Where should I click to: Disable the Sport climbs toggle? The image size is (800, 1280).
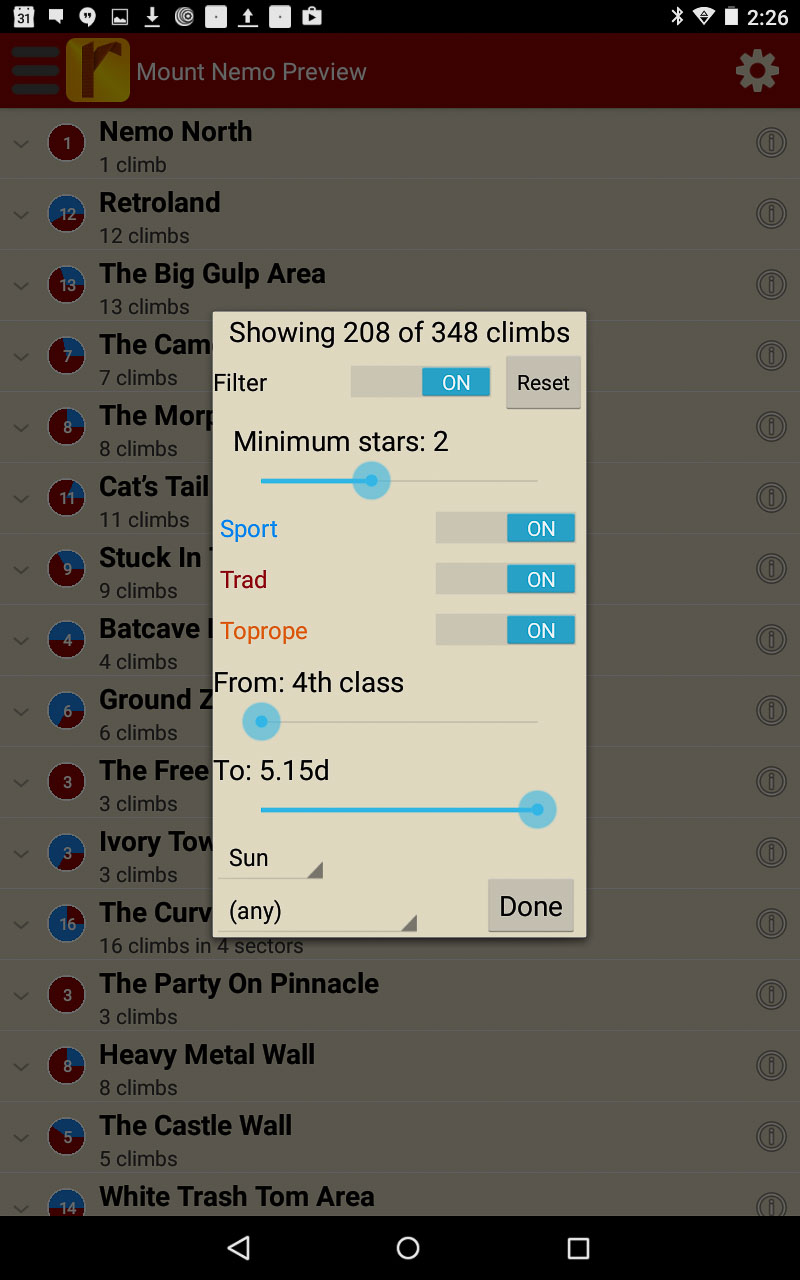click(x=505, y=528)
